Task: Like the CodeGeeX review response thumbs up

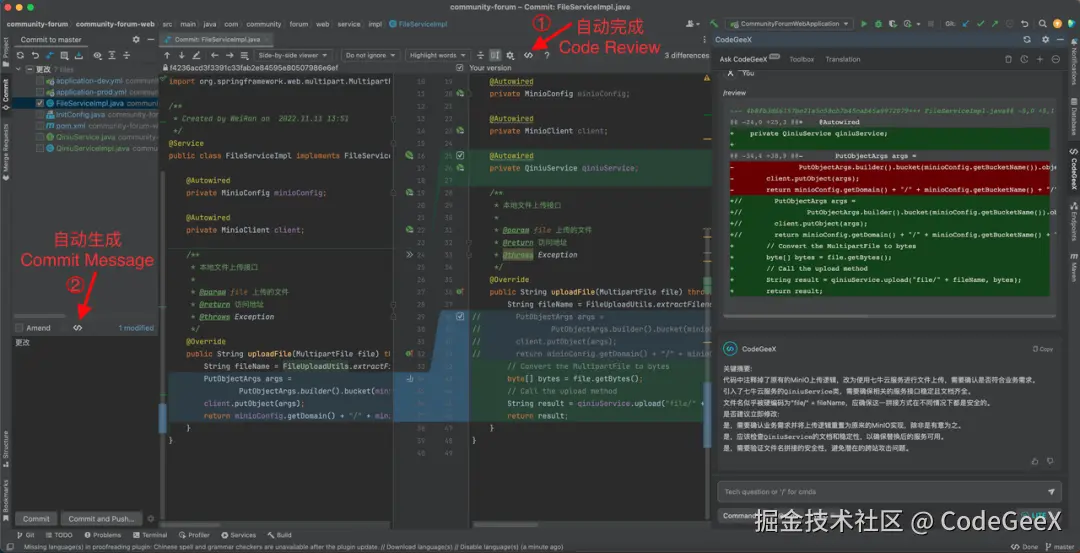Action: (x=1035, y=461)
